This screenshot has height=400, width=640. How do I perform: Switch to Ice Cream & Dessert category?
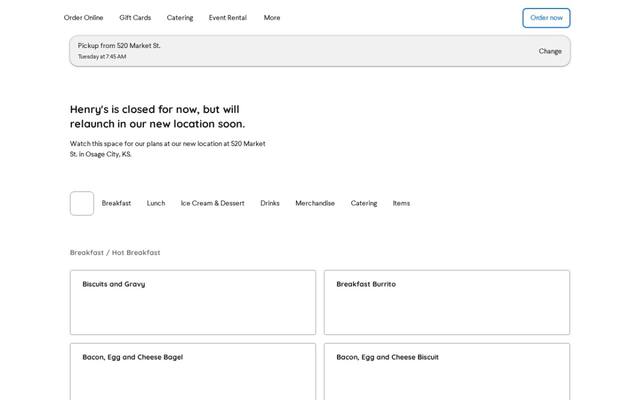point(213,203)
